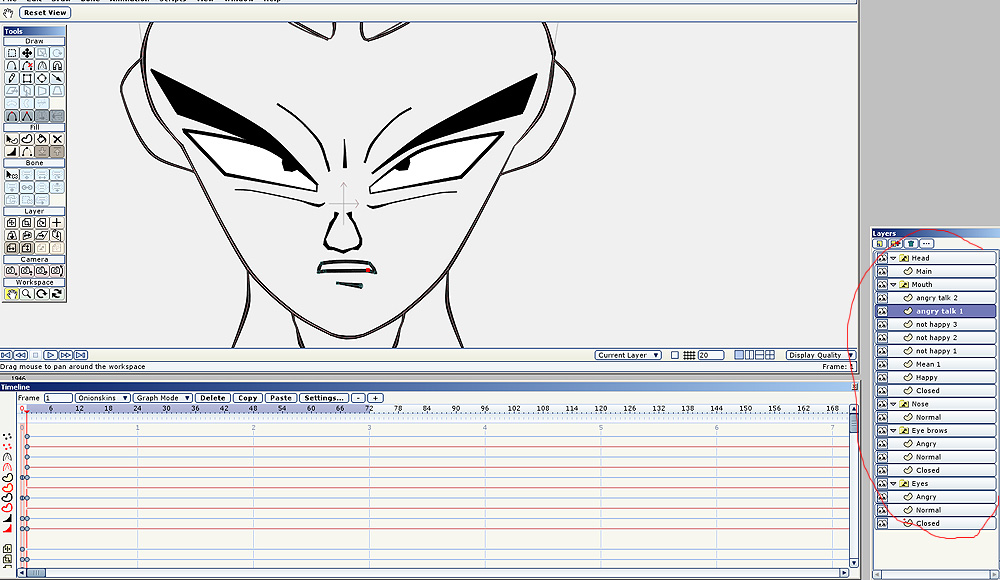The width and height of the screenshot is (1000, 580).
Task: Open the Onionskins dropdown
Action: (x=103, y=398)
